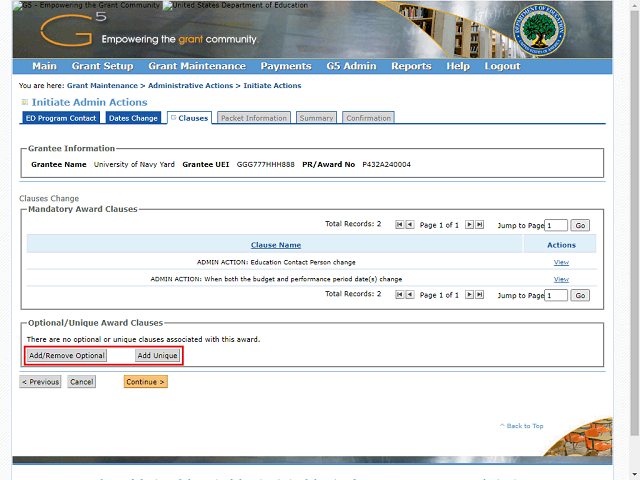The height and width of the screenshot is (480, 640).
Task: Open the Reports menu
Action: [x=411, y=66]
